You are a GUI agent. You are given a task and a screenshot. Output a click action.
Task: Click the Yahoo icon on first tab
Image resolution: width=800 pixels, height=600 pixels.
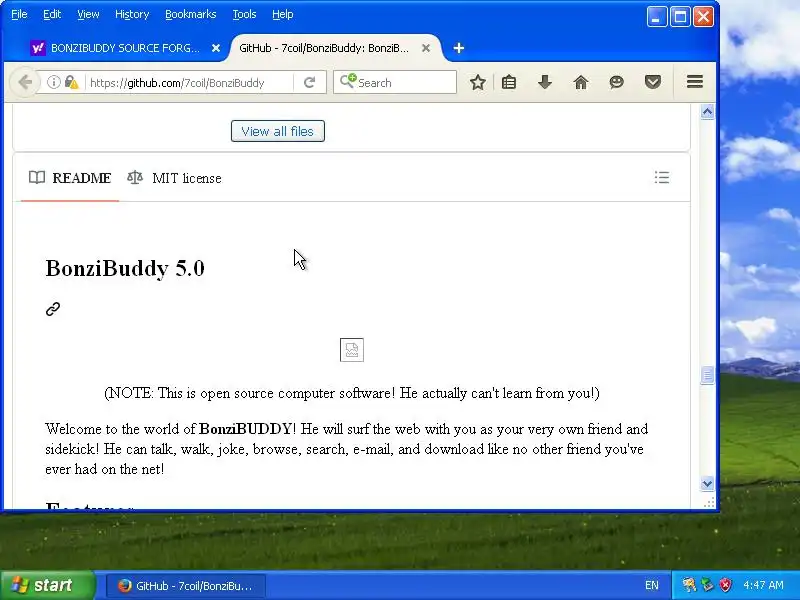pos(38,48)
